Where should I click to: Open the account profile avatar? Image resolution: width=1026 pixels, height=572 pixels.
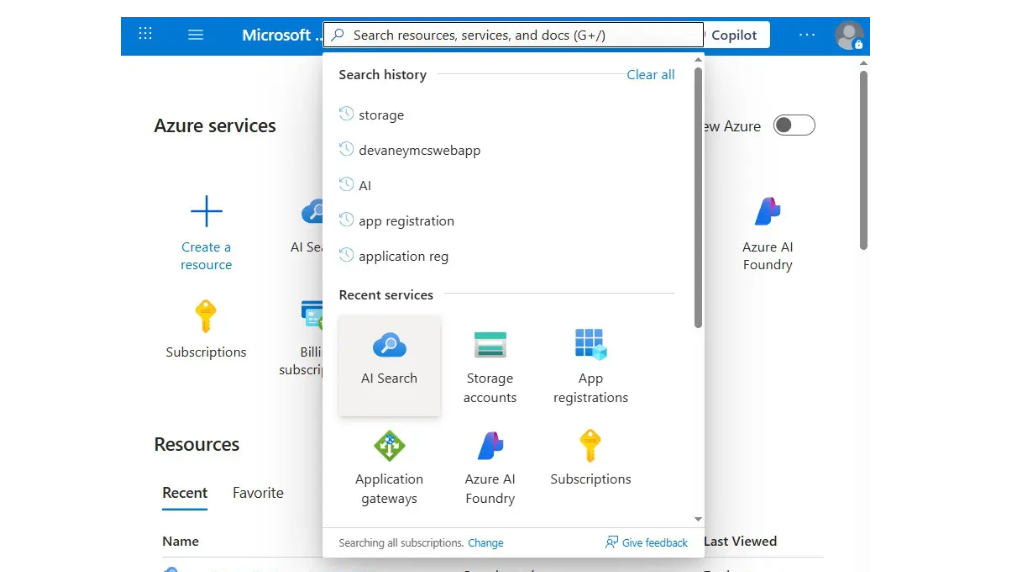click(x=849, y=35)
